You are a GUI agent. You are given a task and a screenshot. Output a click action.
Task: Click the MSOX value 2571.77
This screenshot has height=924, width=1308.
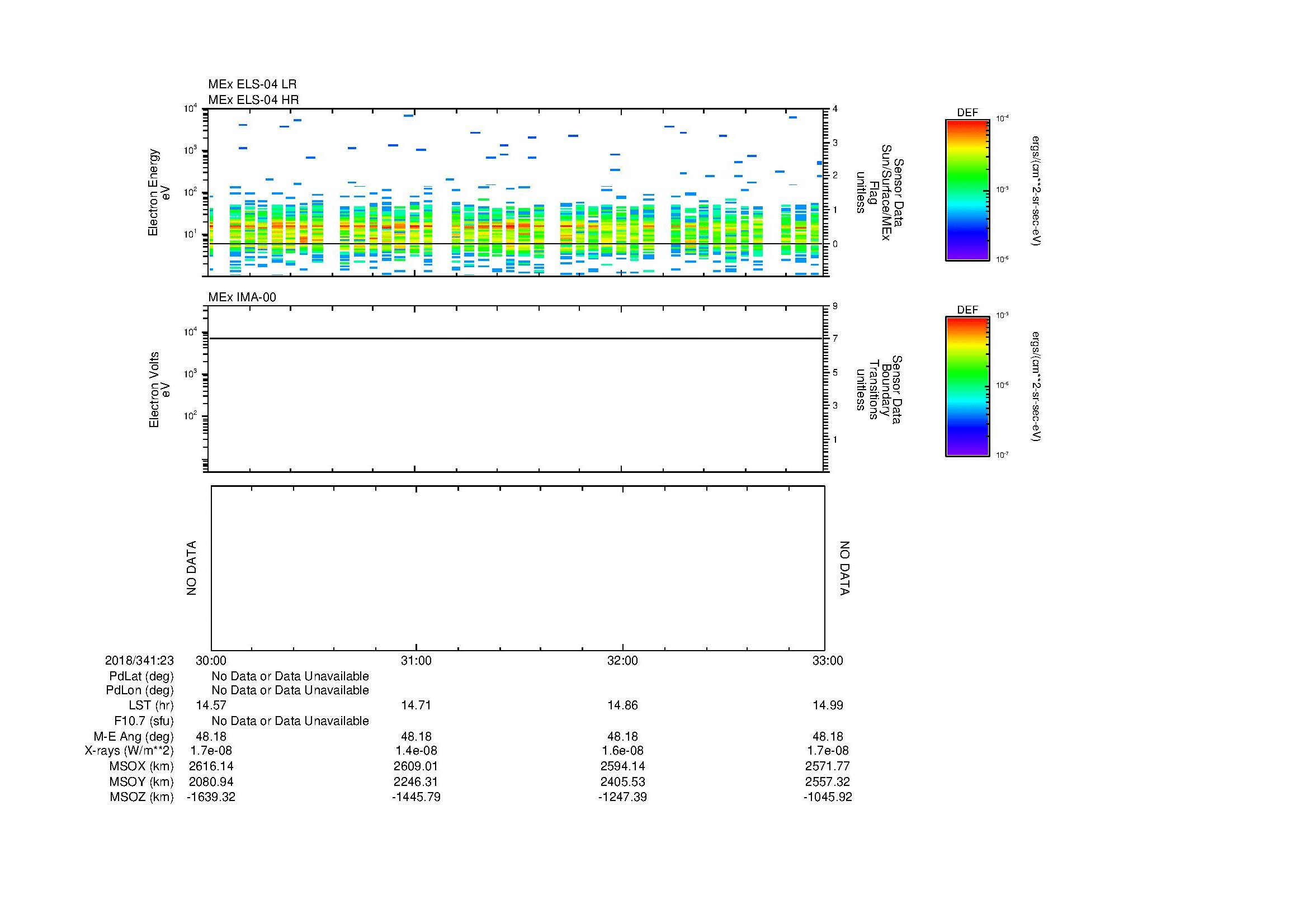tap(828, 766)
